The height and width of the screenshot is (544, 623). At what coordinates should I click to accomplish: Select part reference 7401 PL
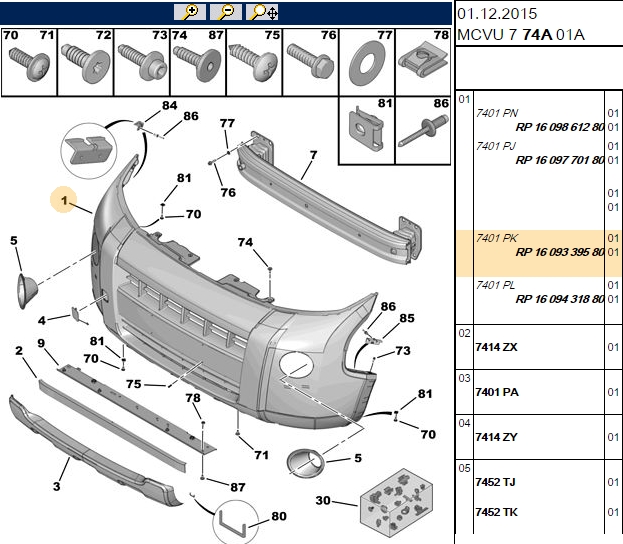pos(495,285)
